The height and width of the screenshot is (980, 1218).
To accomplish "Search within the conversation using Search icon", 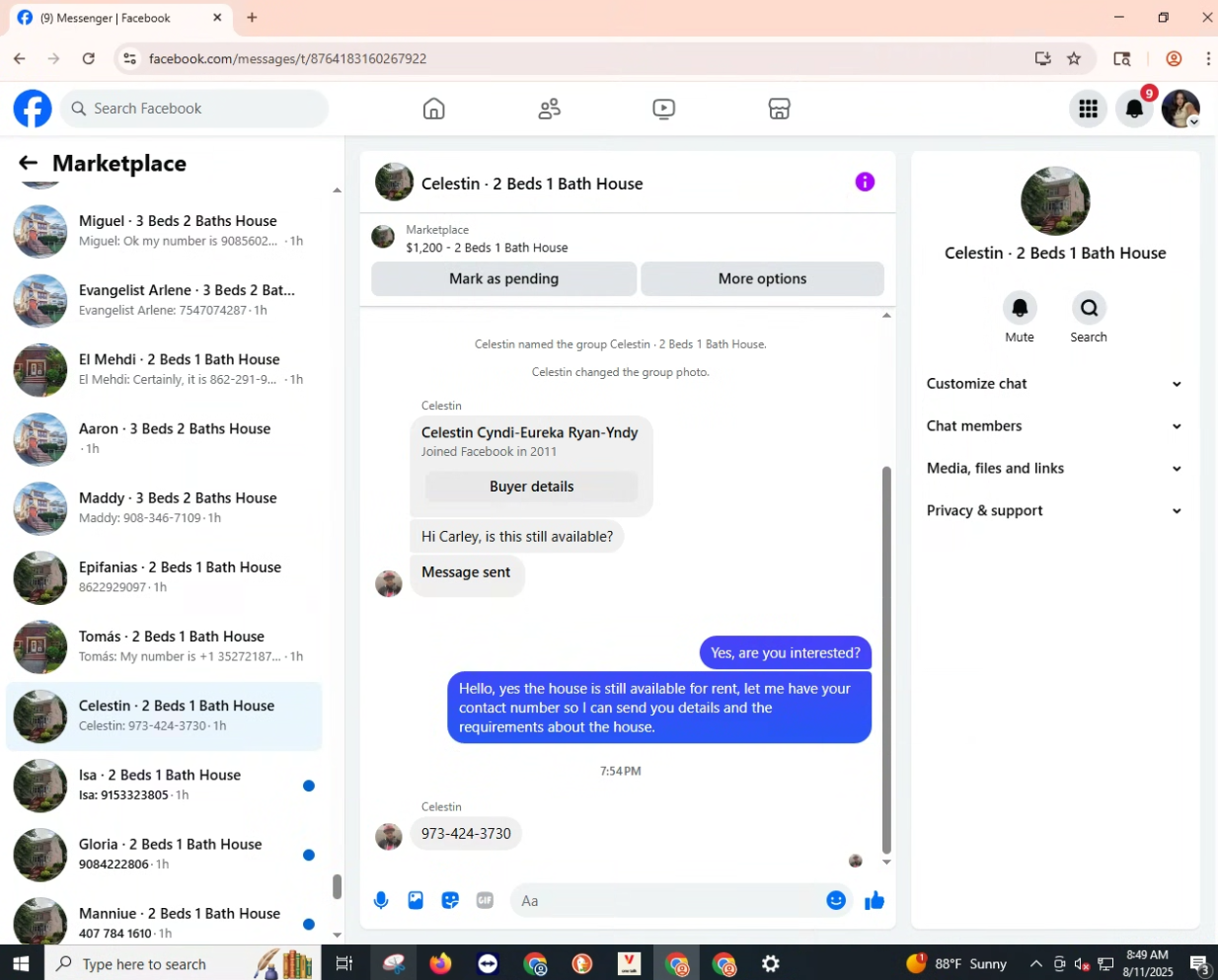I will 1089,308.
